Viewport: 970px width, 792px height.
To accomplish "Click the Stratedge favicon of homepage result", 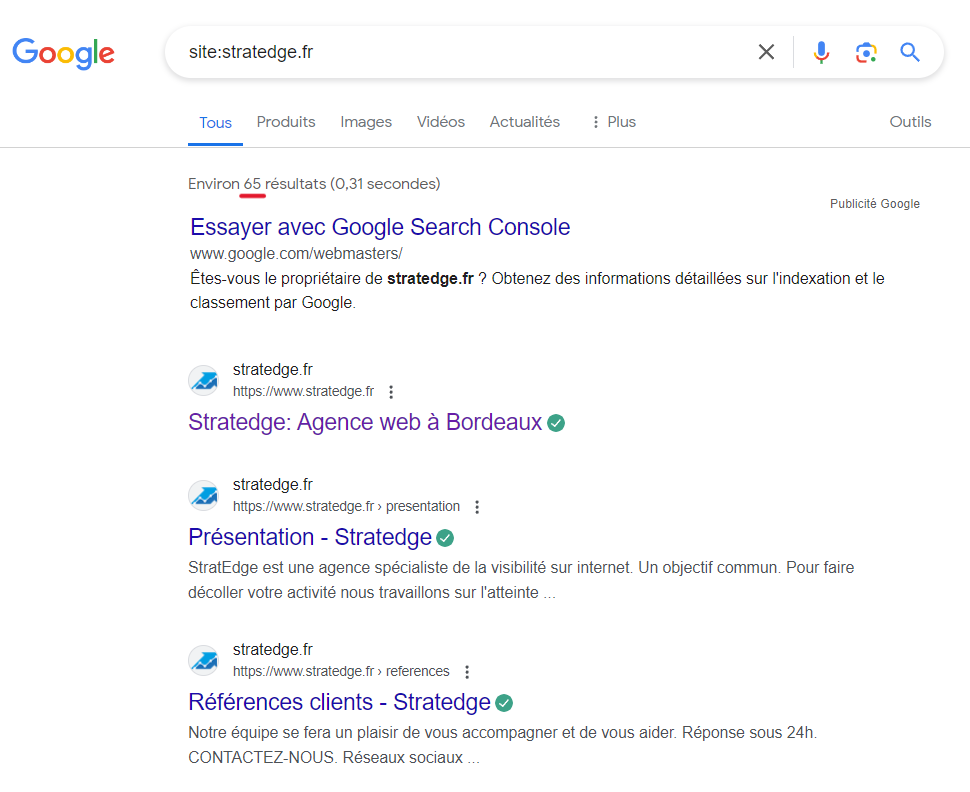I will pyautogui.click(x=204, y=381).
